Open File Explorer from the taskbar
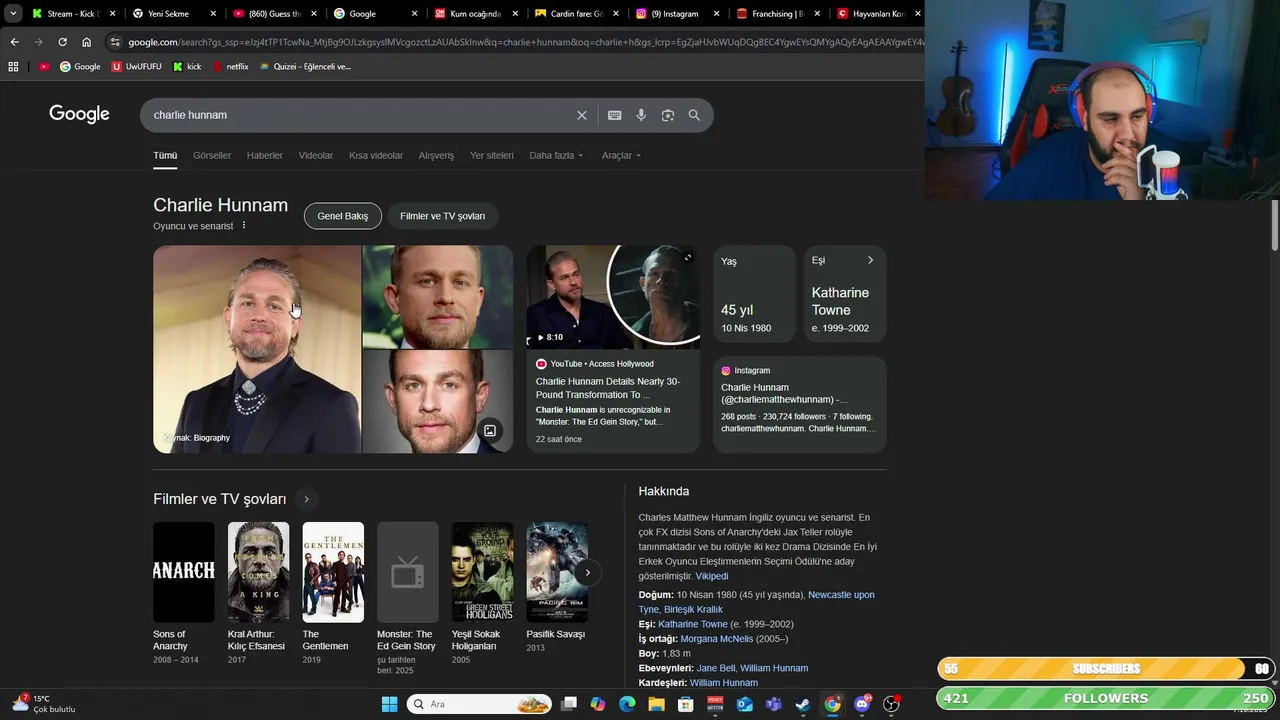This screenshot has width=1280, height=720. (656, 704)
